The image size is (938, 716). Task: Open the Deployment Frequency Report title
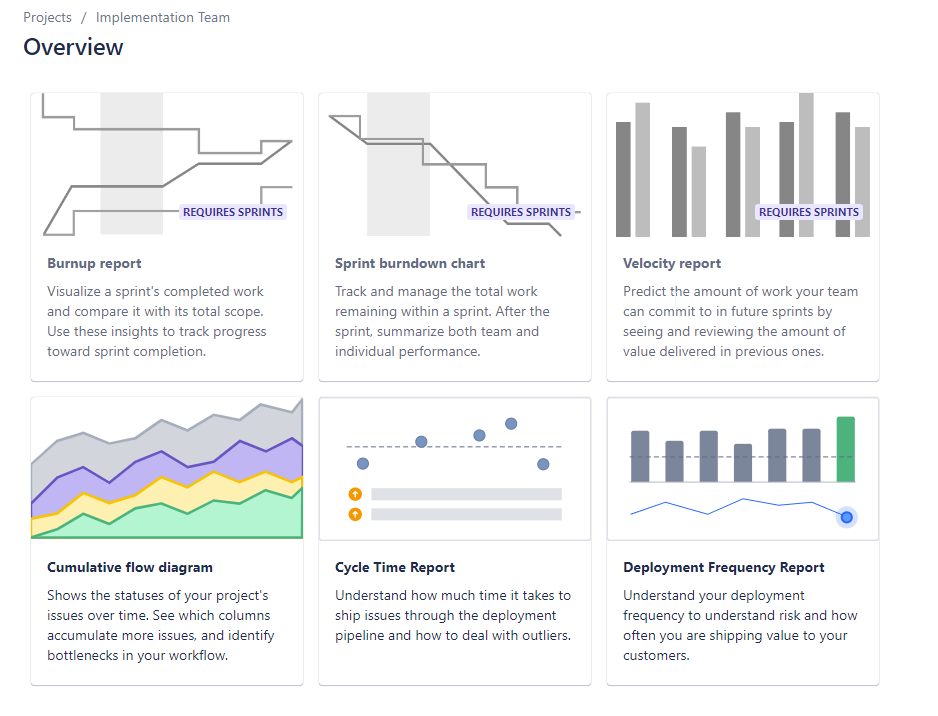pyautogui.click(x=724, y=567)
